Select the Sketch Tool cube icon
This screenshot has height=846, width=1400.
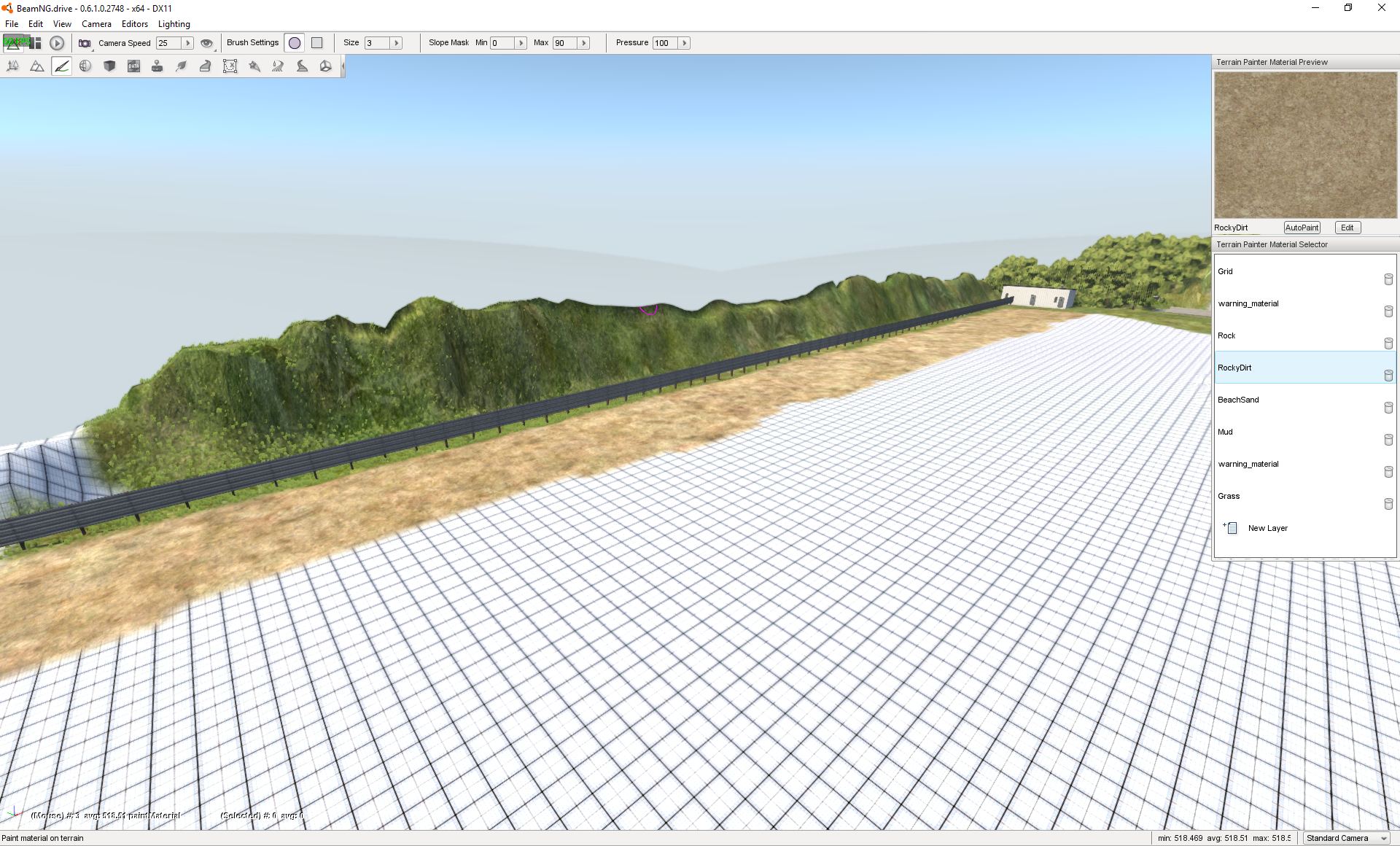point(109,66)
